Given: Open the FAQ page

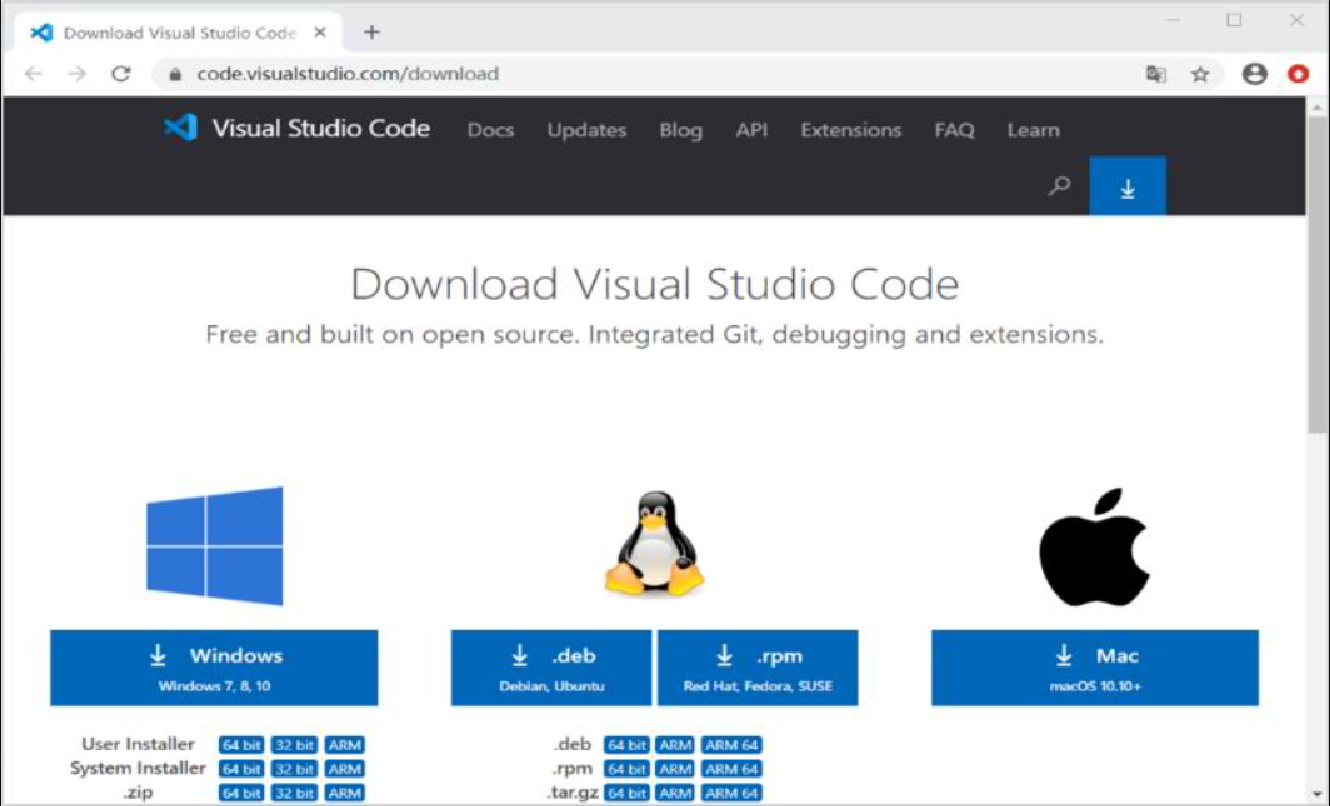Looking at the screenshot, I should click(954, 130).
